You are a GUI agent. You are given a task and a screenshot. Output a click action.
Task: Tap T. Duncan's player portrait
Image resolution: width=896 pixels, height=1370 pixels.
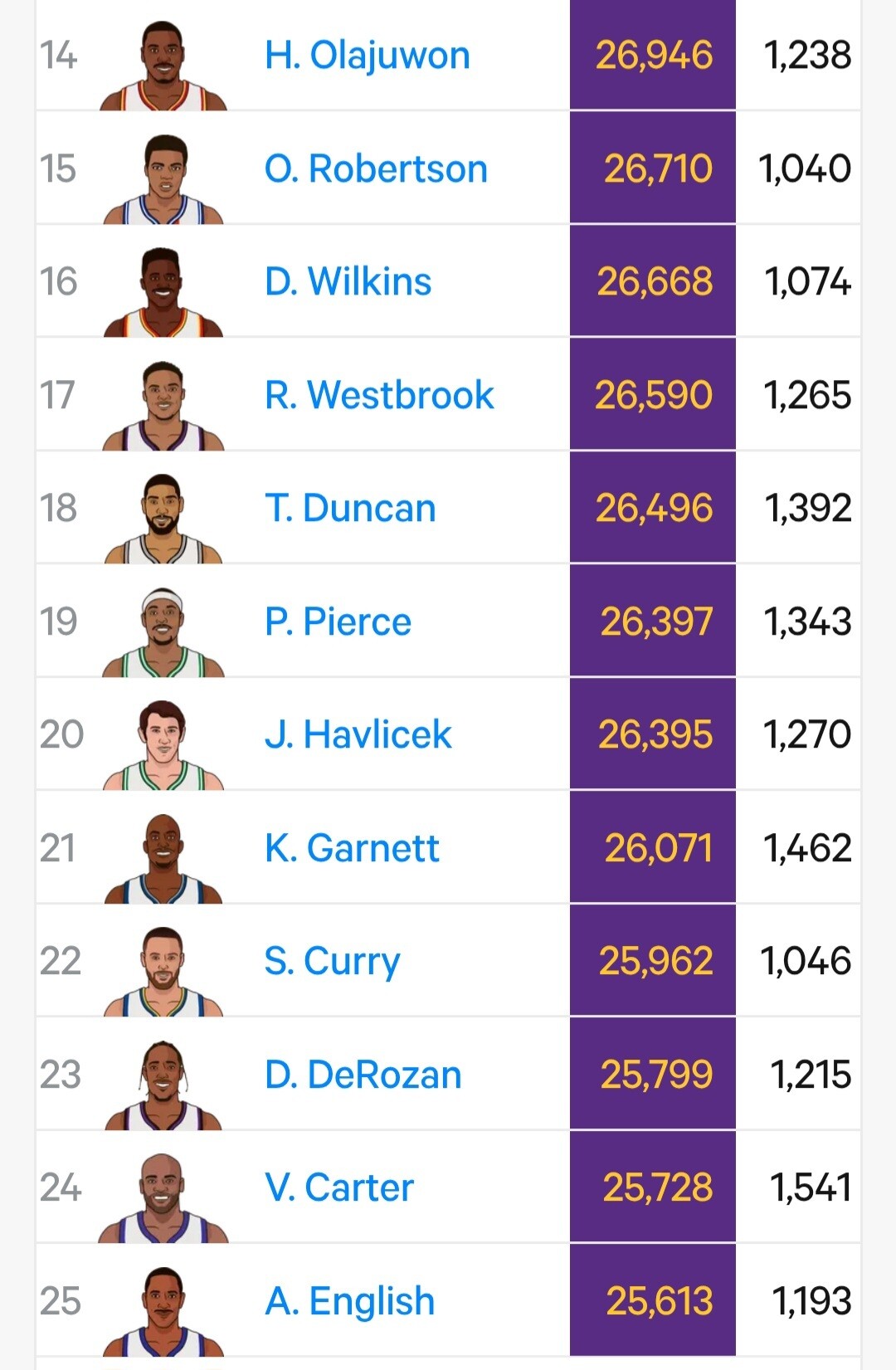(x=163, y=519)
